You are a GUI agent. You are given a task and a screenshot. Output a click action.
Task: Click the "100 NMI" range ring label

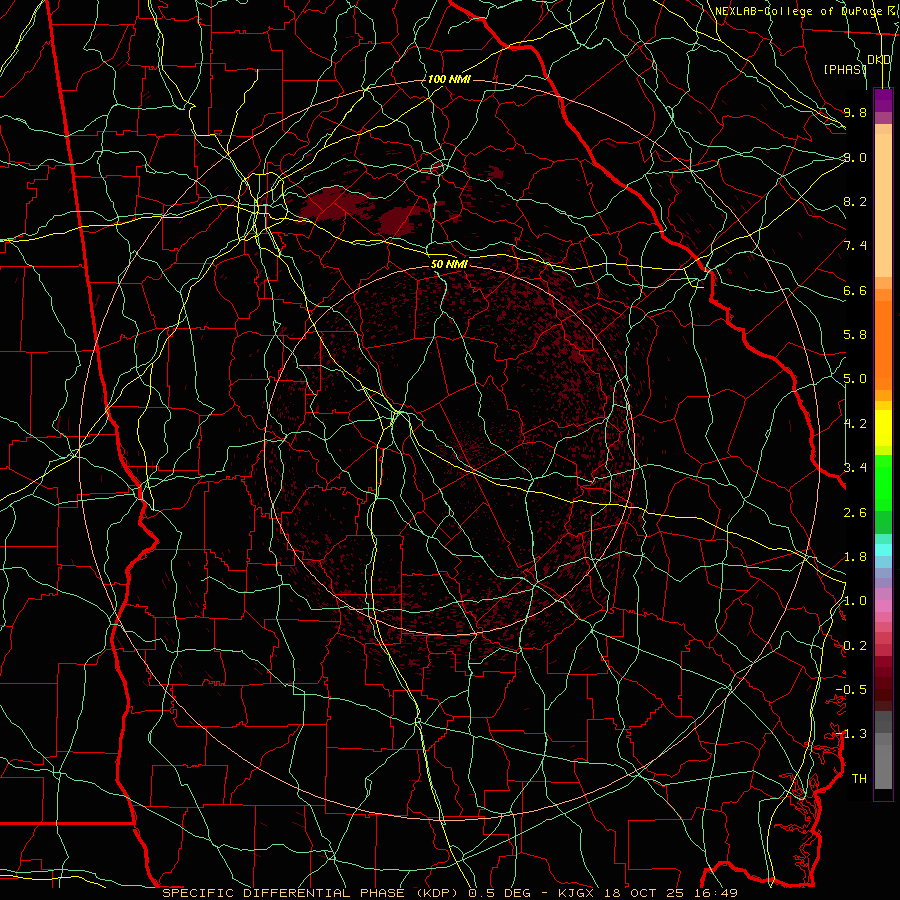tap(449, 79)
